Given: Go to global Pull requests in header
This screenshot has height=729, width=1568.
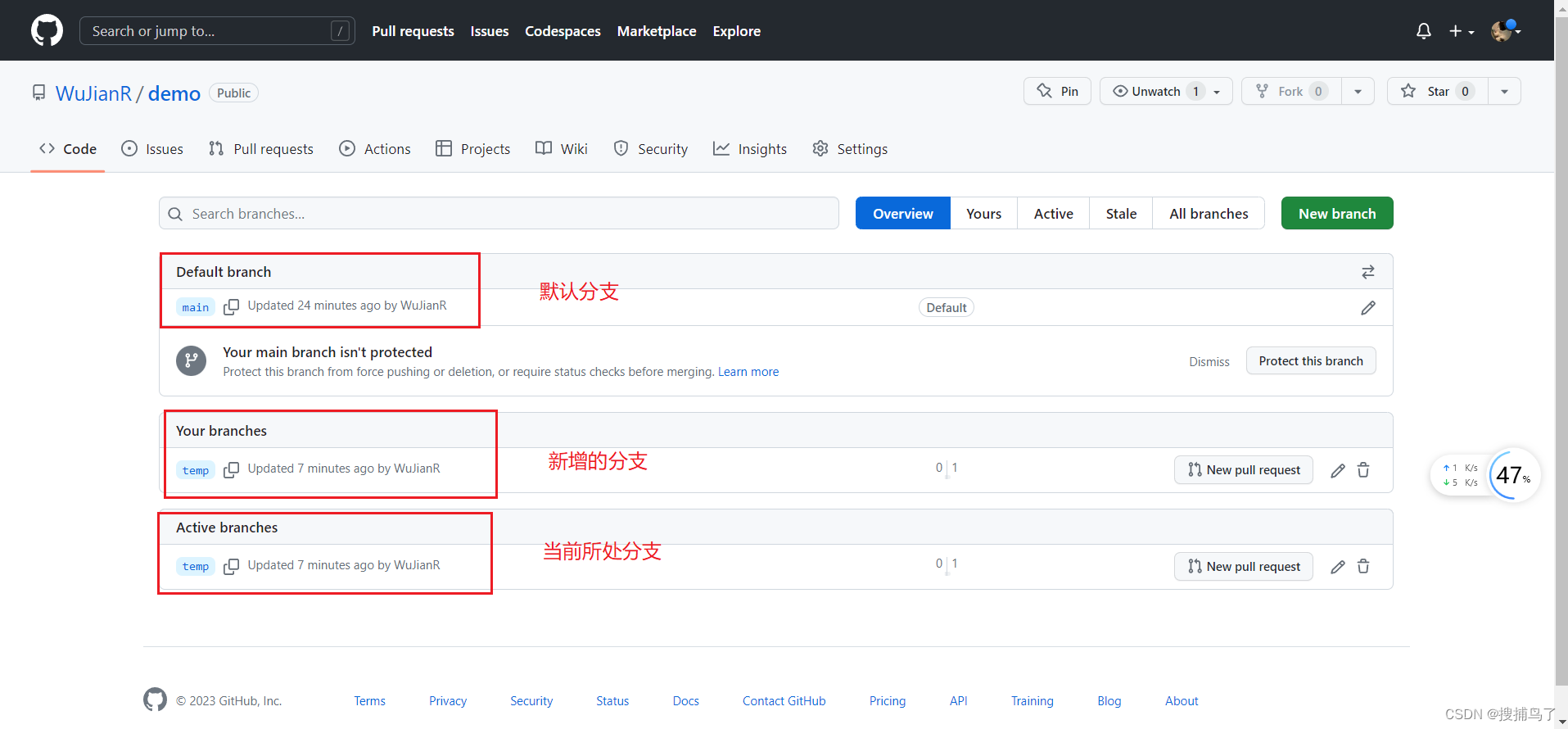Looking at the screenshot, I should [x=413, y=31].
